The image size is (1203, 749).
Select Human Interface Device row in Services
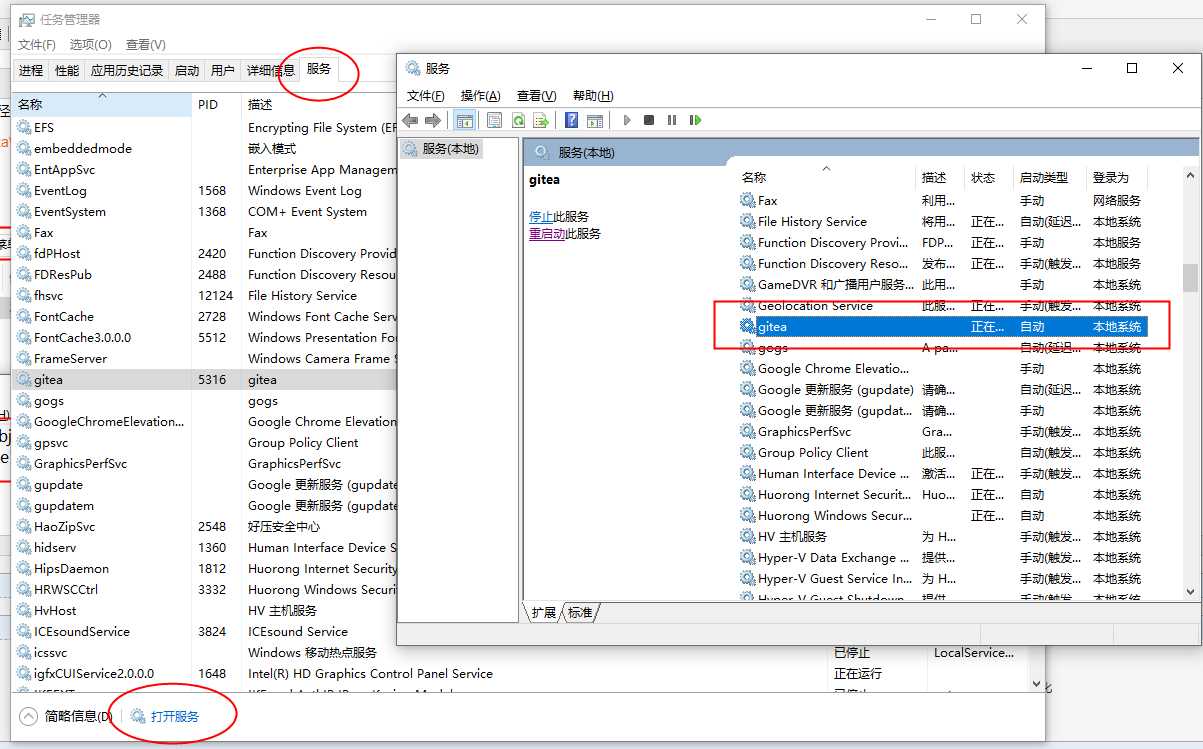pos(942,474)
